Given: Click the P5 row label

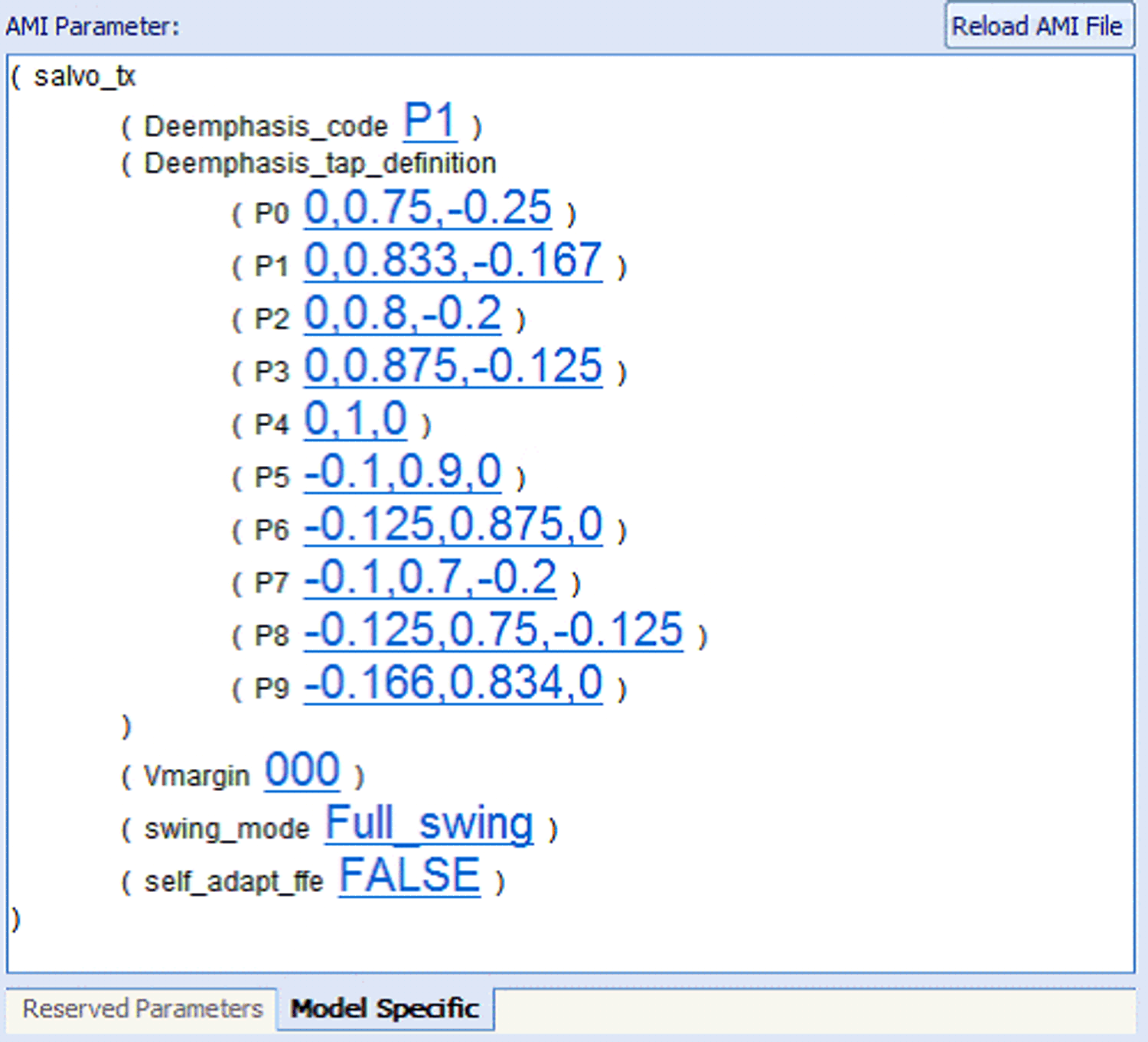Looking at the screenshot, I should click(272, 477).
